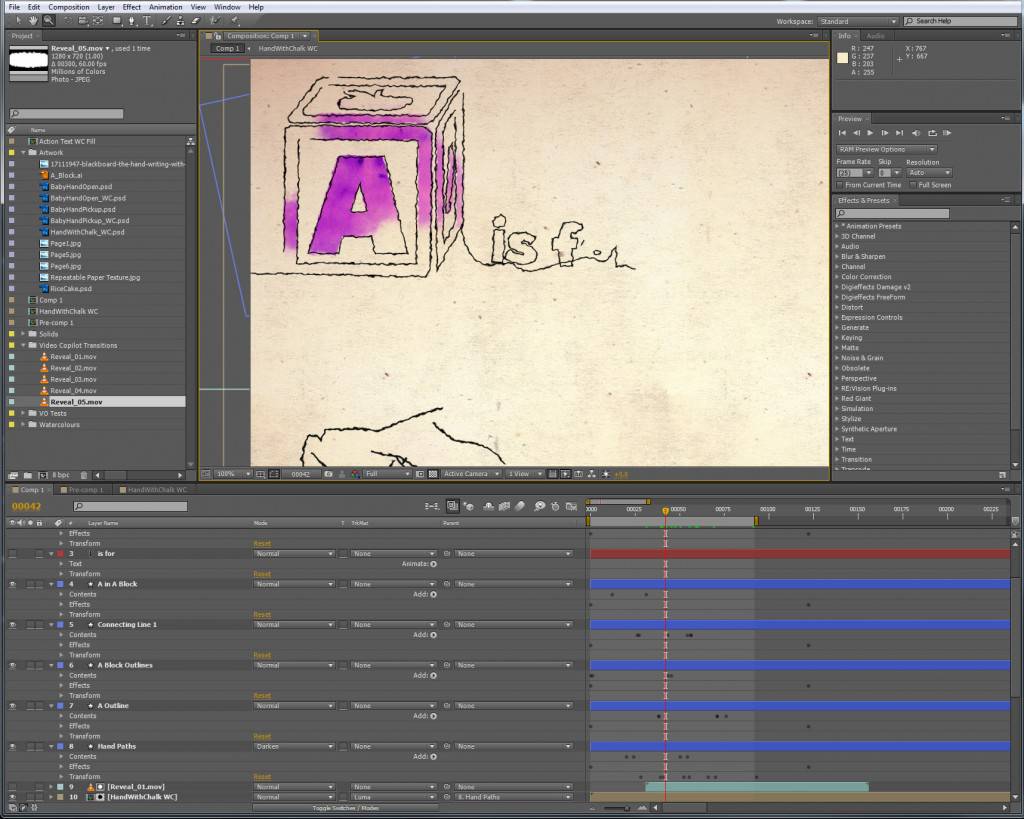Click the color swatch in the Info panel
Screen dimensions: 1024x819
point(841,57)
